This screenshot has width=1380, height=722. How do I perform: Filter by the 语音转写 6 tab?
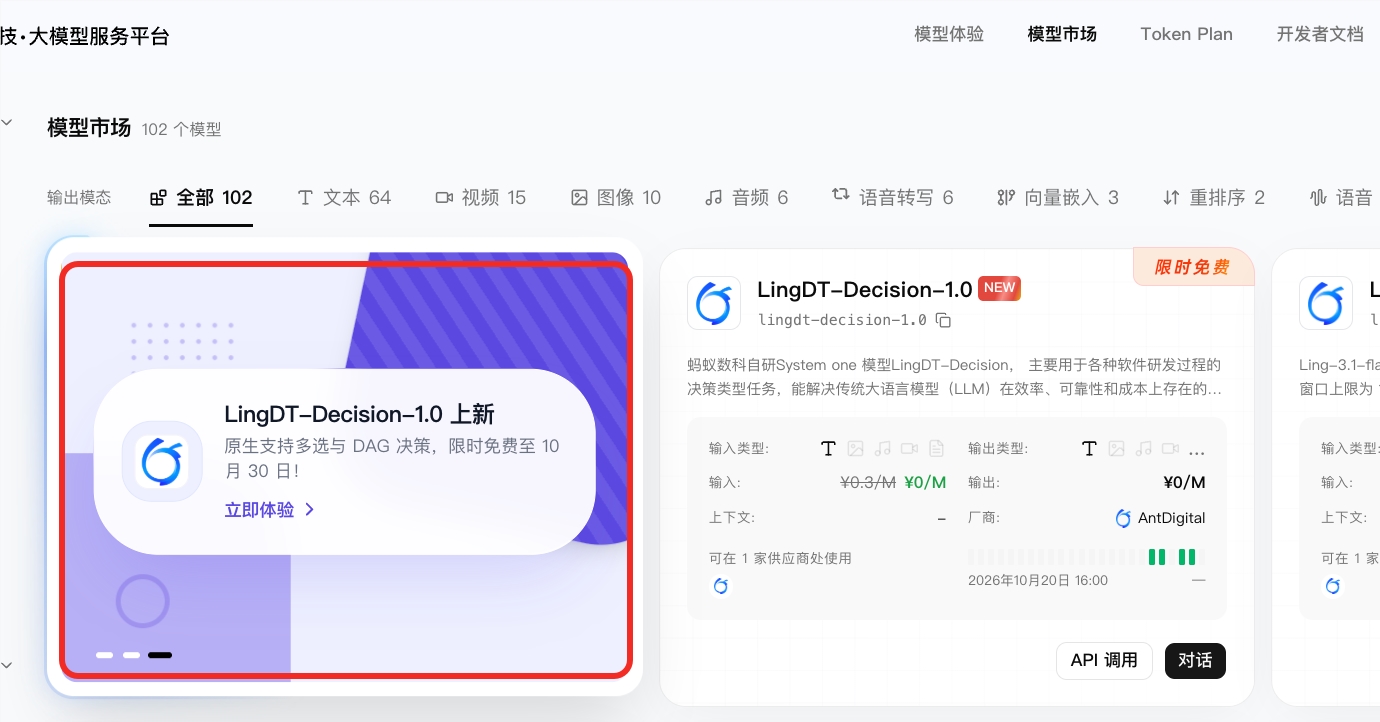(x=893, y=198)
